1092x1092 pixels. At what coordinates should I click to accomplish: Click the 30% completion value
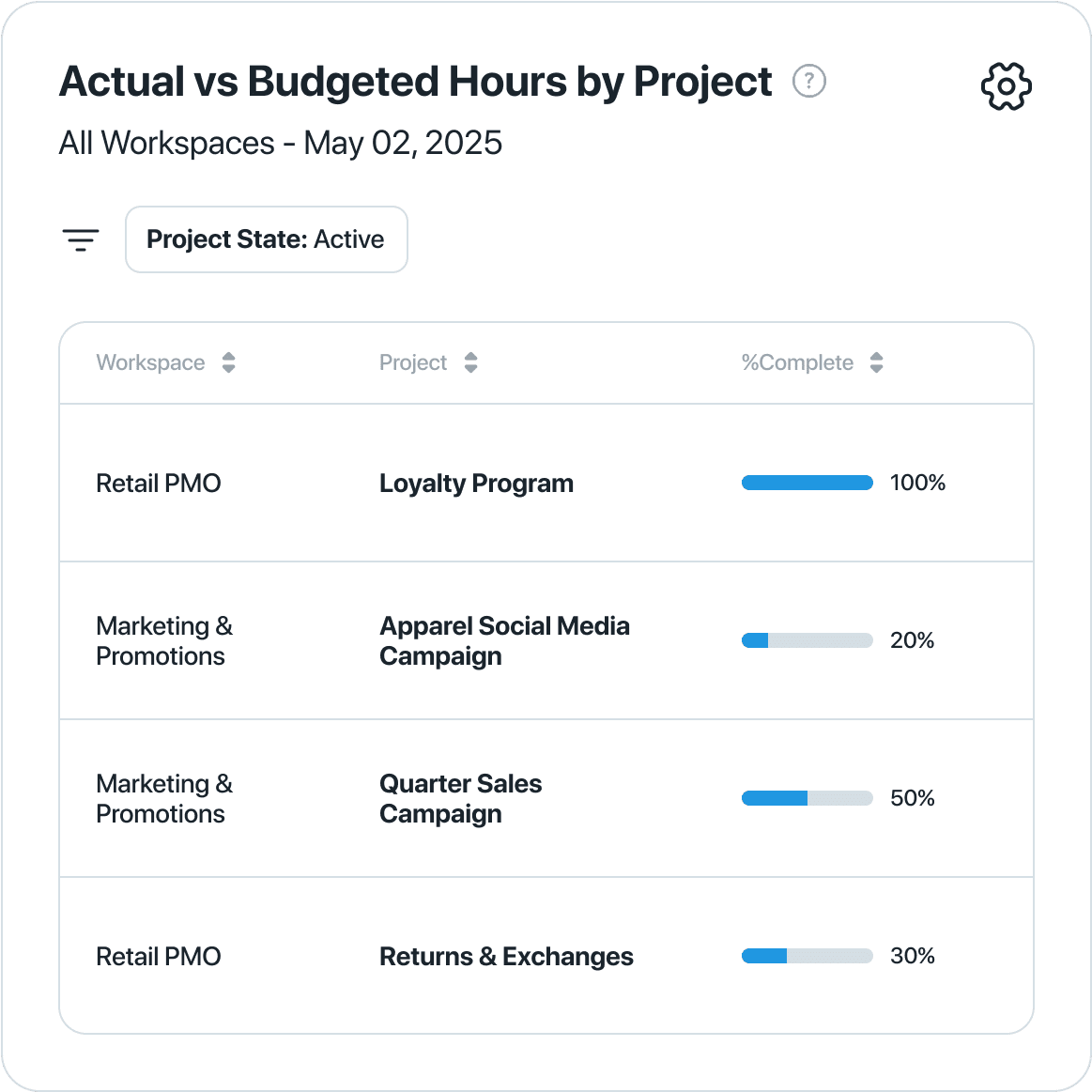[x=913, y=956]
